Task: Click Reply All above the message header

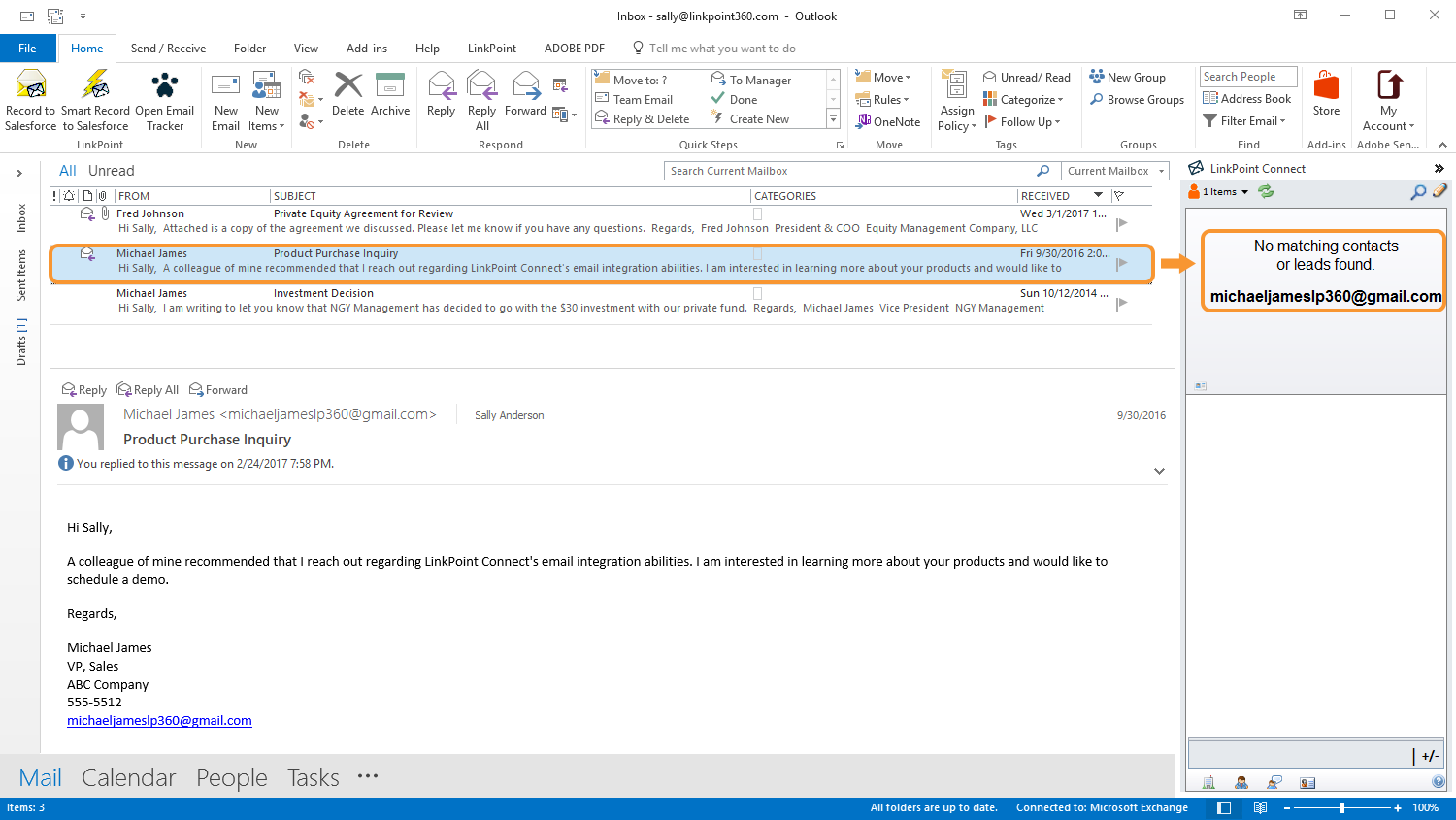Action: click(x=148, y=390)
